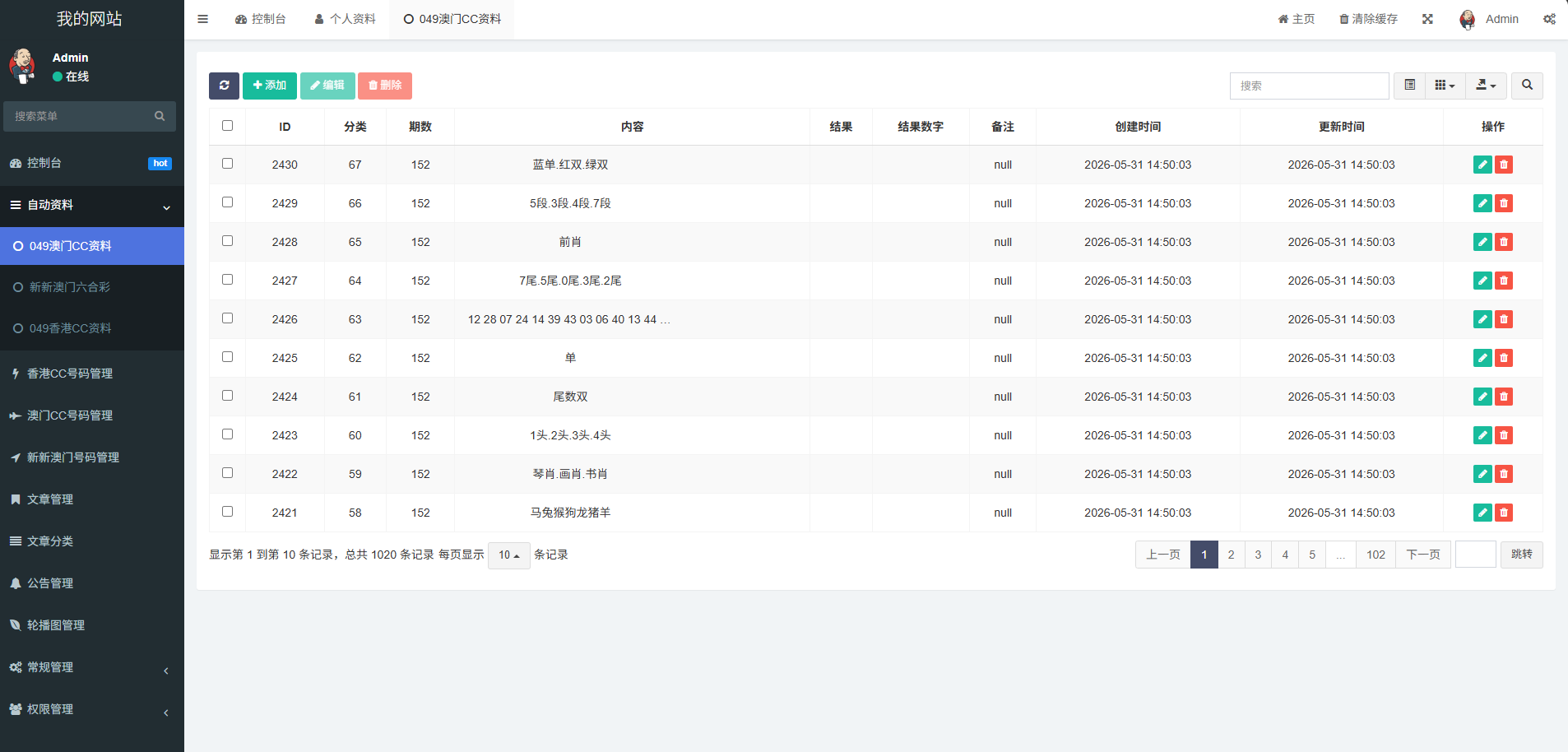This screenshot has height=752, width=1568.
Task: Click the green 添加 add button
Action: coord(270,86)
